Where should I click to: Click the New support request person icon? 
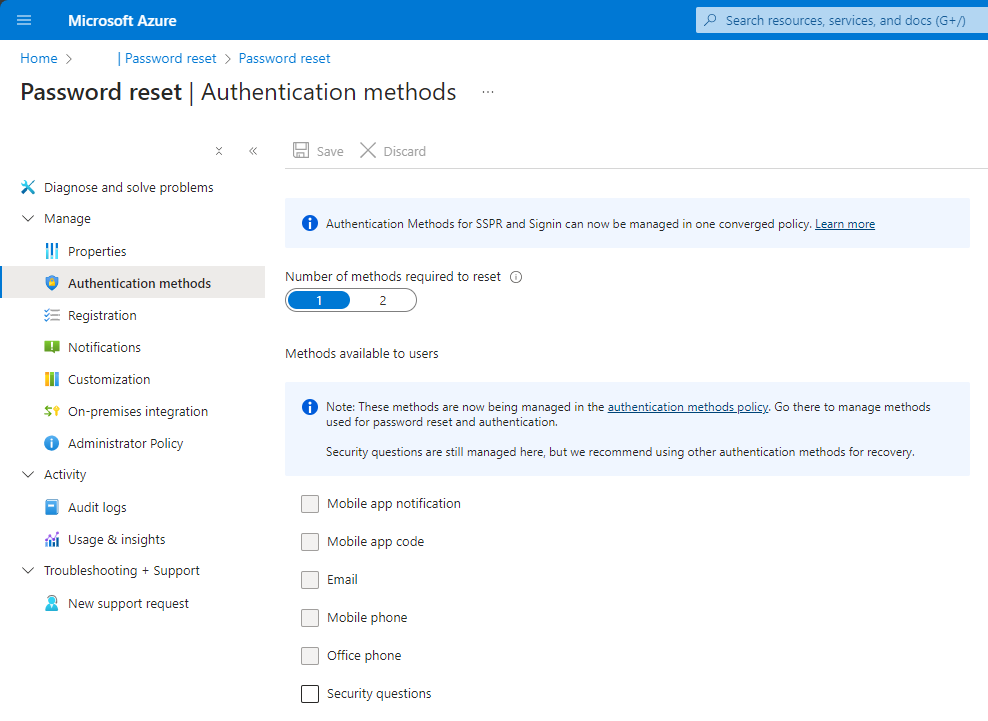(x=52, y=603)
